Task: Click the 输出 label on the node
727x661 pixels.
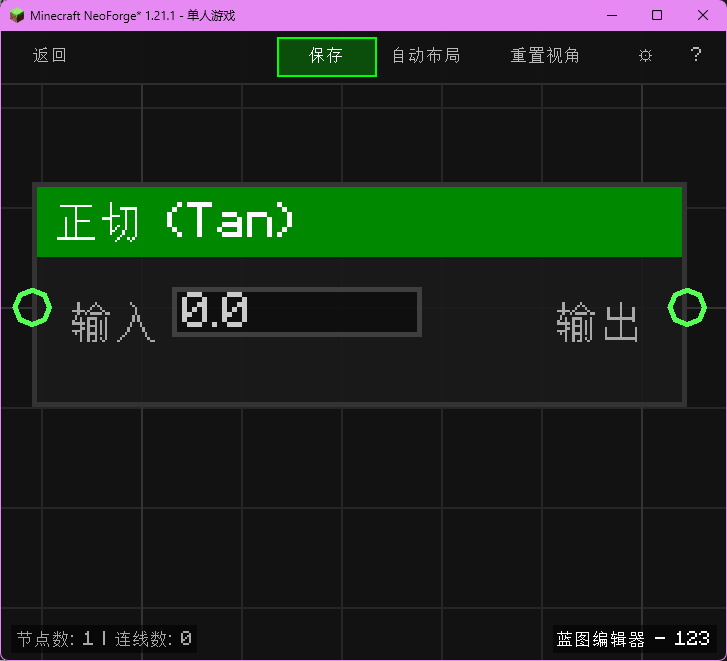Action: tap(597, 324)
